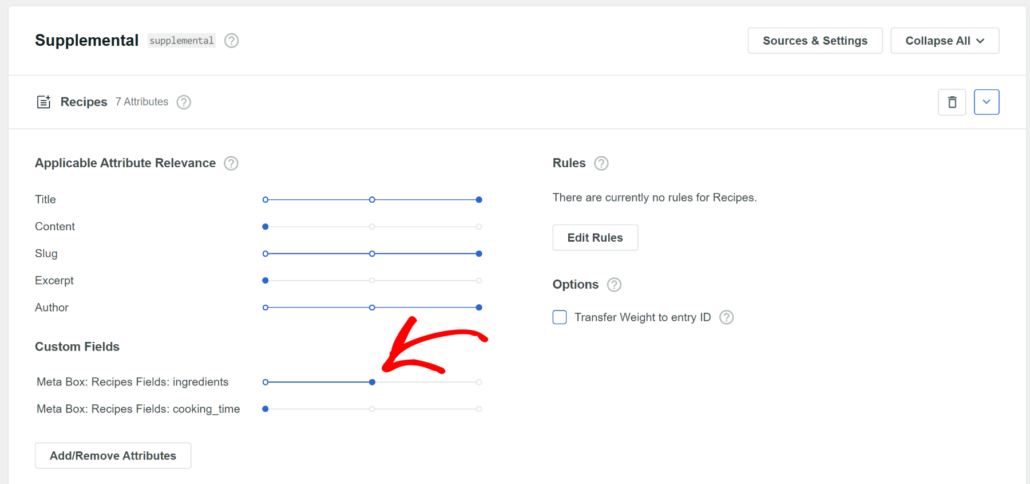Set Content relevance slider to maximum point
This screenshot has height=484, width=1030.
(x=479, y=227)
